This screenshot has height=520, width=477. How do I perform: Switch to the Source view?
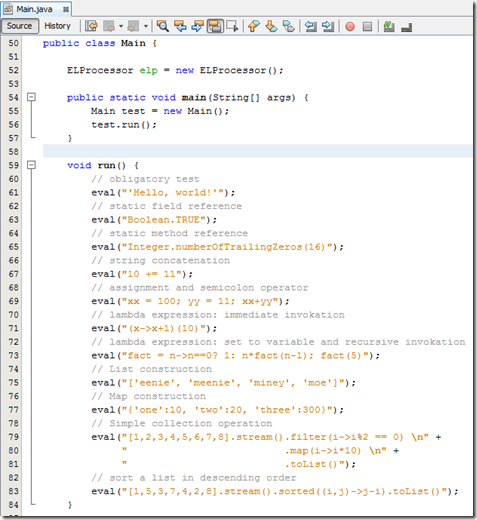tap(20, 26)
